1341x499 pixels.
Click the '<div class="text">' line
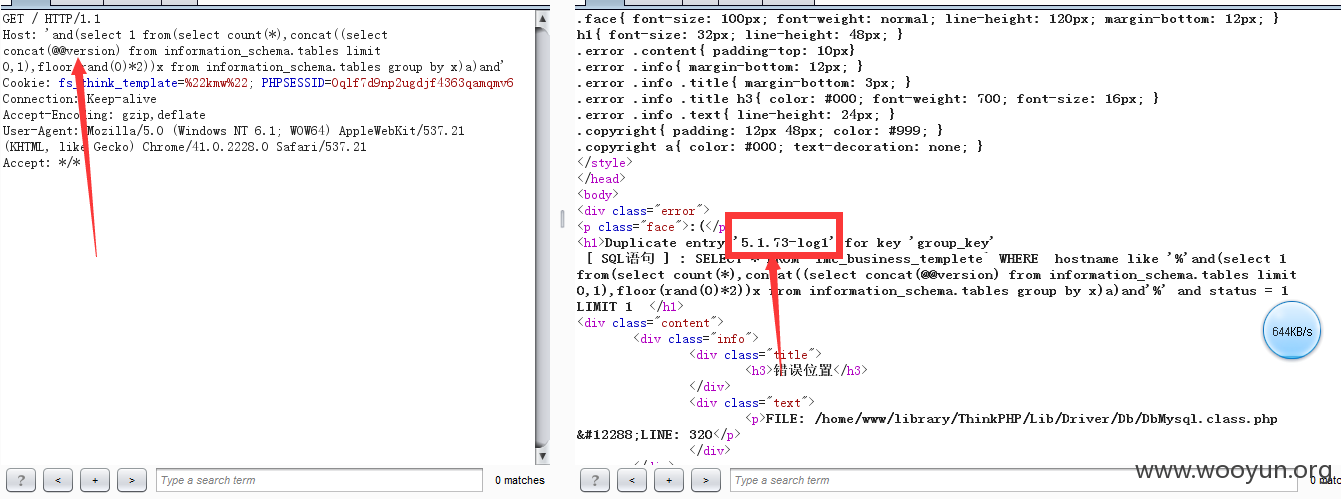click(x=752, y=403)
